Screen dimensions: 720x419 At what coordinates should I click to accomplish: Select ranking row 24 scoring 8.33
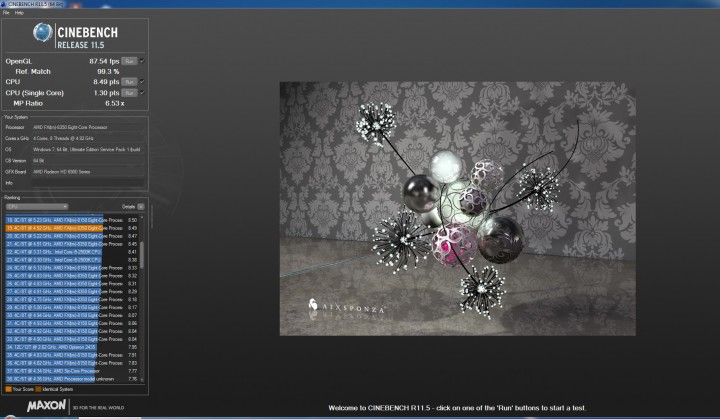[x=72, y=268]
